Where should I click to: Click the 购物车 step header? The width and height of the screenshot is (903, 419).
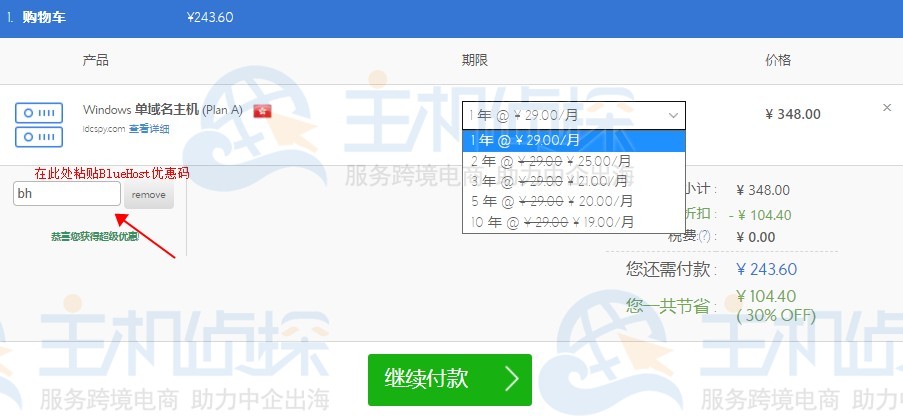(x=44, y=17)
